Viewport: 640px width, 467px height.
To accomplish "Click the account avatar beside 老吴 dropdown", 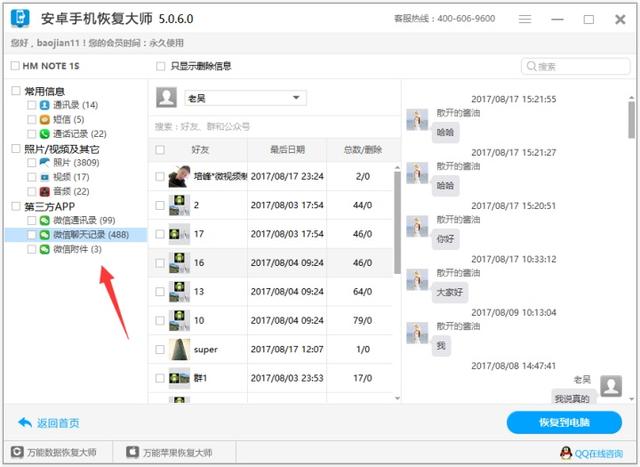I will pos(167,97).
